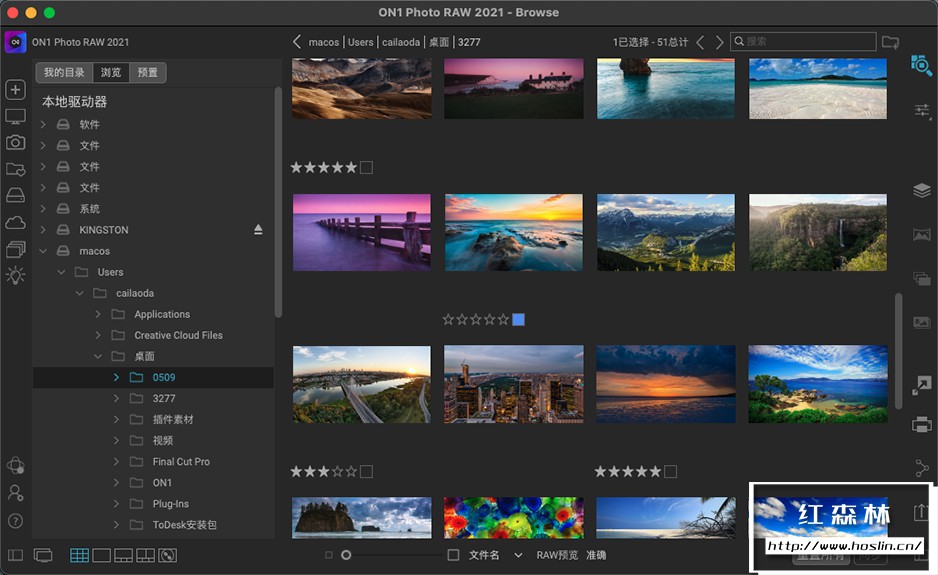This screenshot has height=575, width=938.
Task: Click the camera tethered shooting icon
Action: click(15, 143)
